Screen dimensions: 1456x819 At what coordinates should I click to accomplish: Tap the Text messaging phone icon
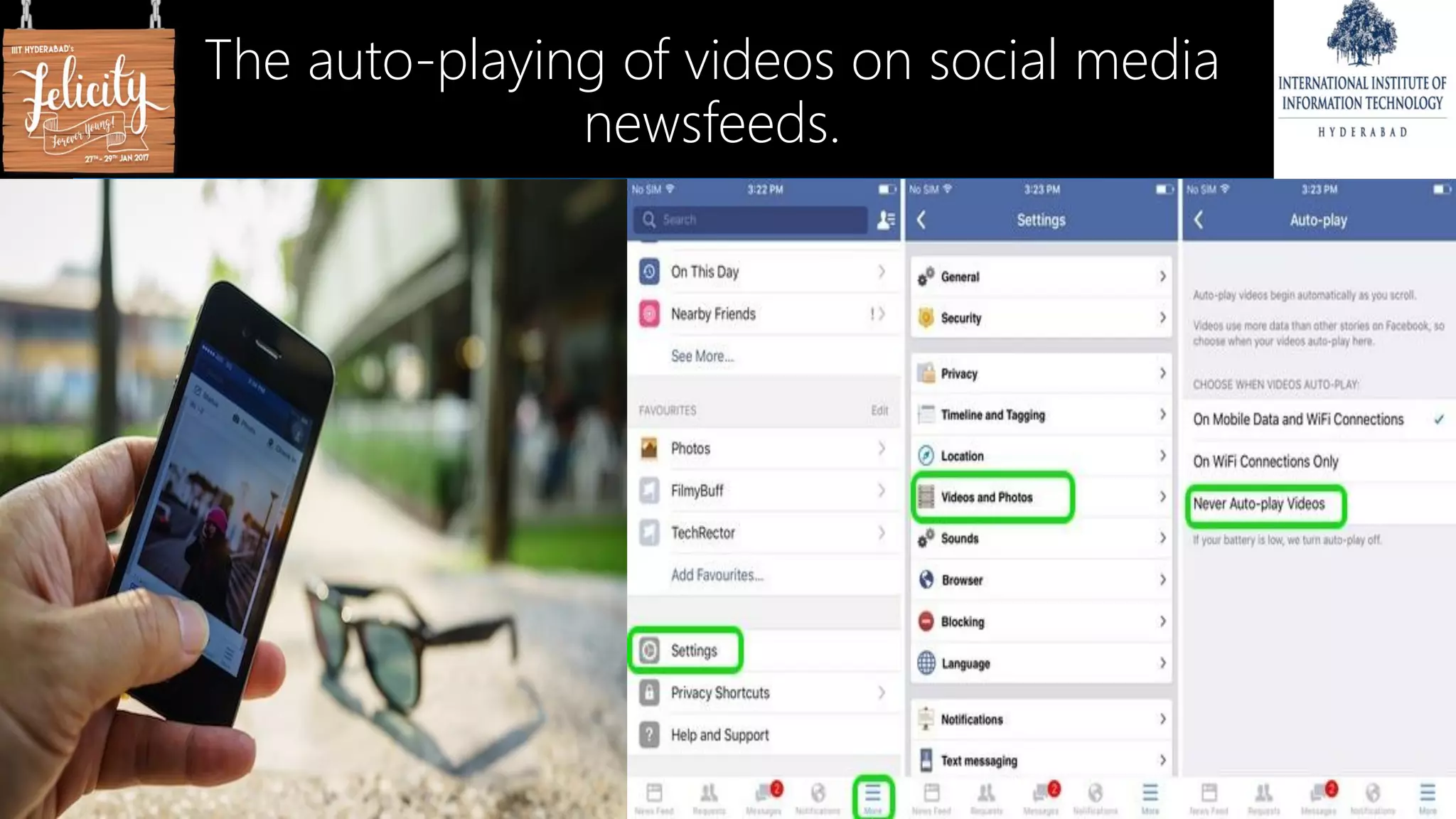pyautogui.click(x=926, y=761)
